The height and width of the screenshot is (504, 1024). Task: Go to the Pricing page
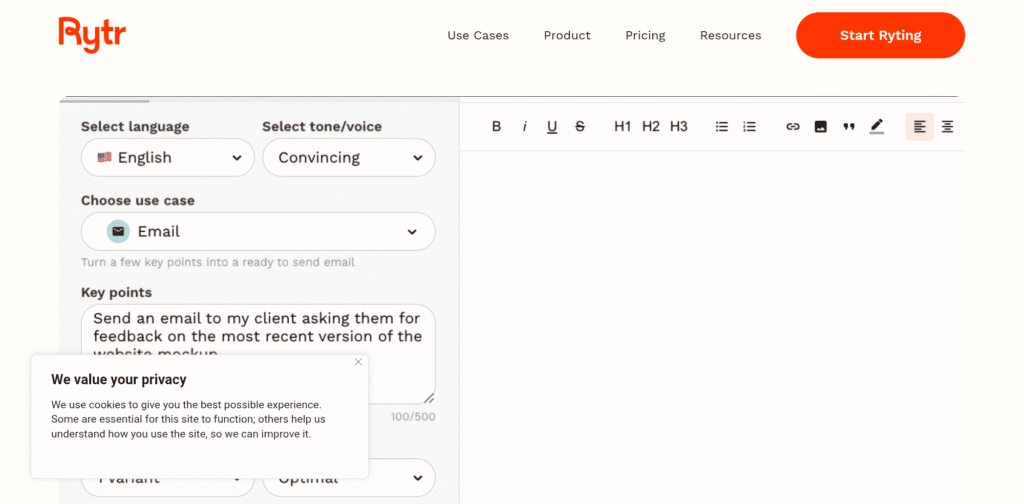pyautogui.click(x=645, y=36)
